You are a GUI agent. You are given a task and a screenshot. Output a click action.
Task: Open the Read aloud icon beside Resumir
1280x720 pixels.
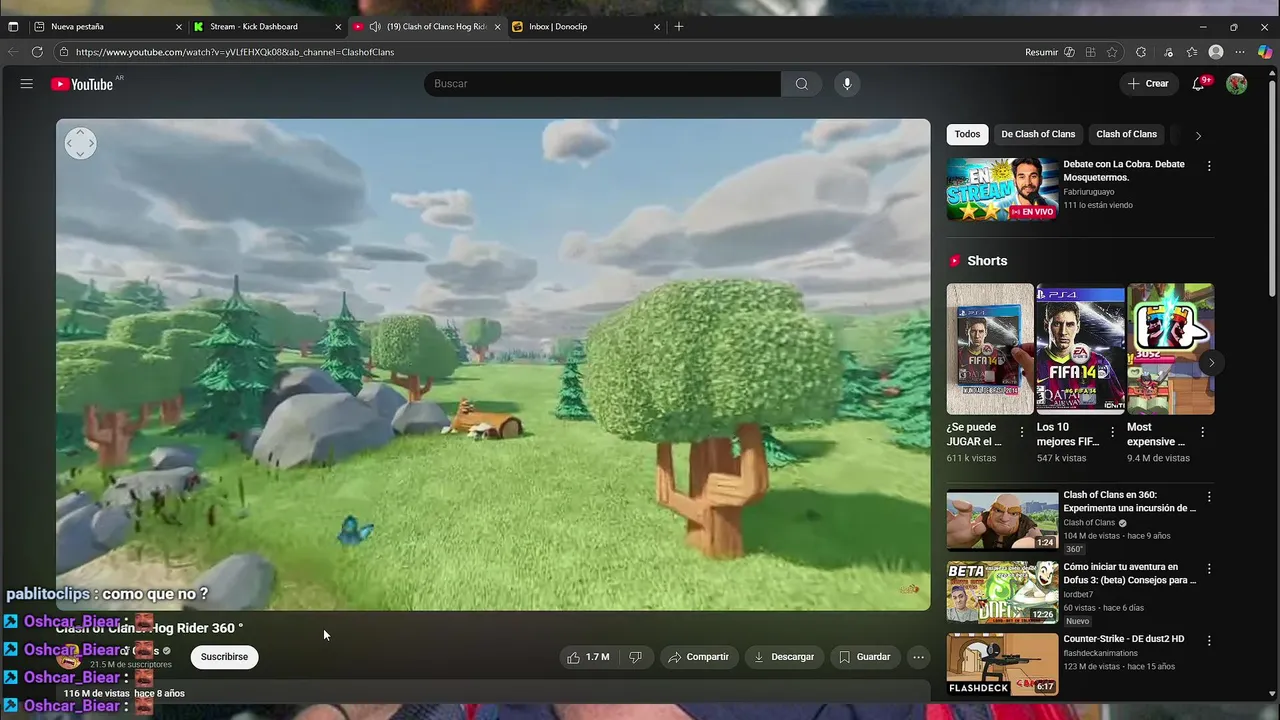(x=1069, y=52)
